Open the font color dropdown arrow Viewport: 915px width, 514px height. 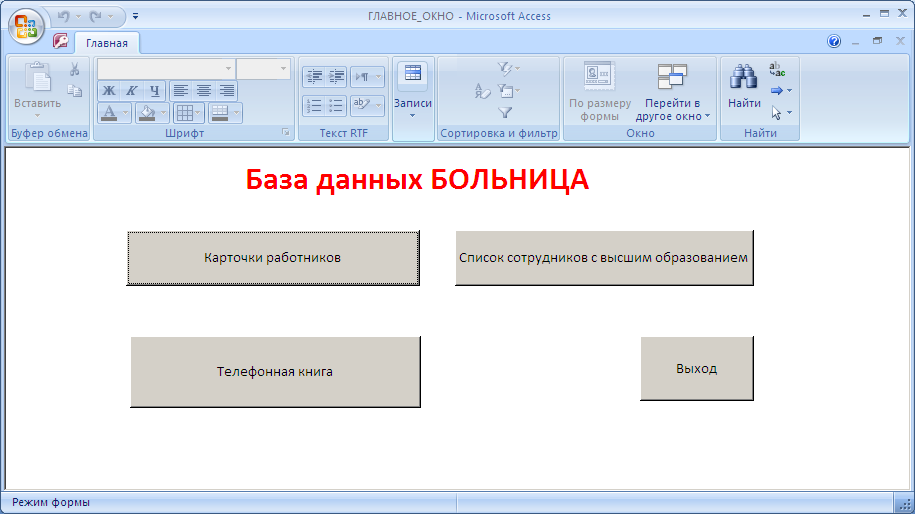tap(125, 113)
